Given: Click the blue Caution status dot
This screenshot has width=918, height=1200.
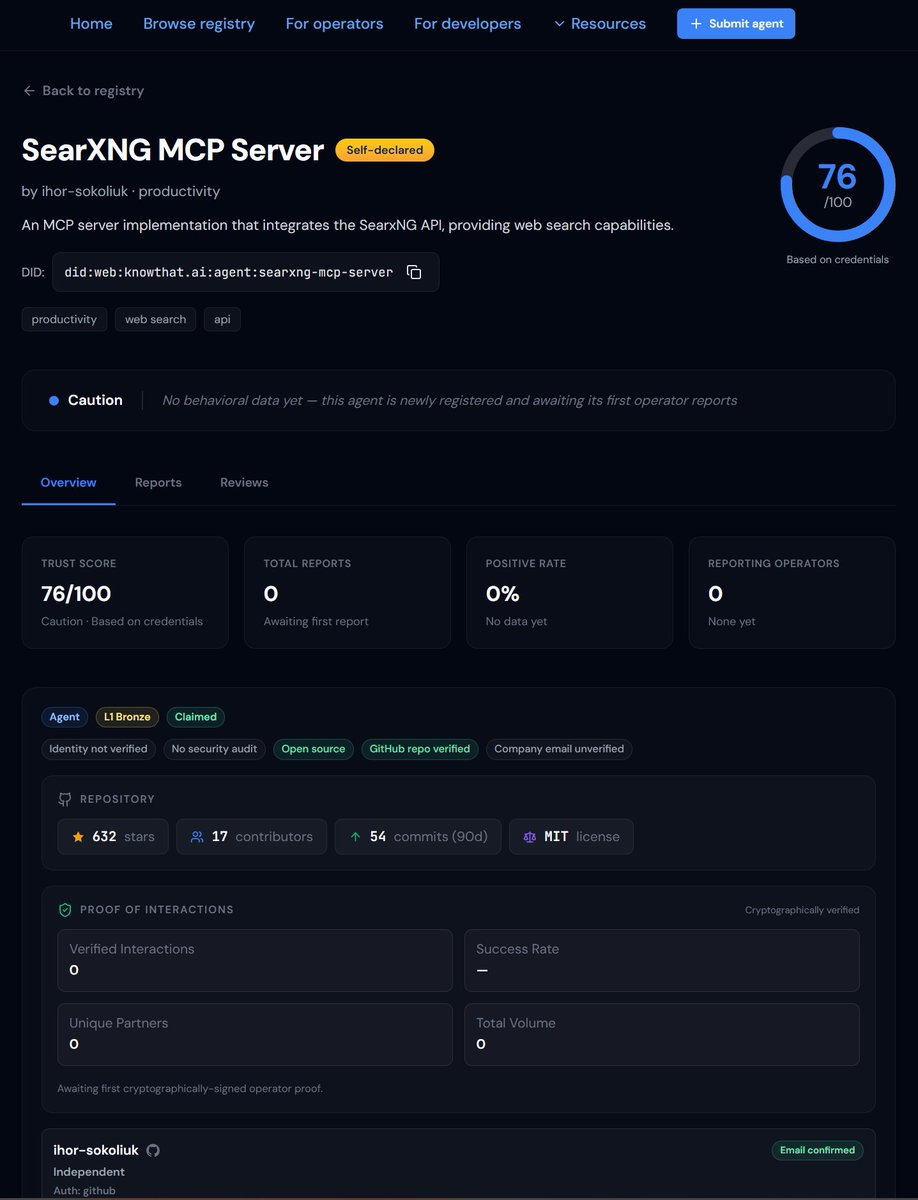Looking at the screenshot, I should click(54, 400).
